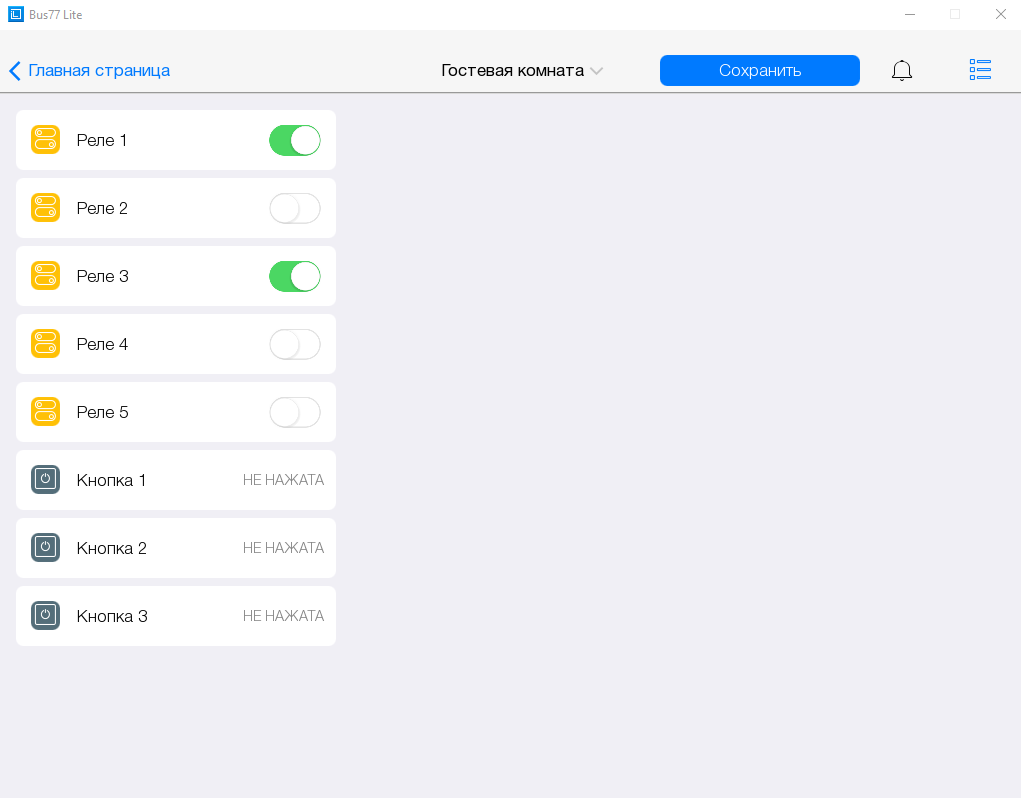Click the notification bell icon
Viewport: 1021px width, 798px height.
tap(901, 70)
